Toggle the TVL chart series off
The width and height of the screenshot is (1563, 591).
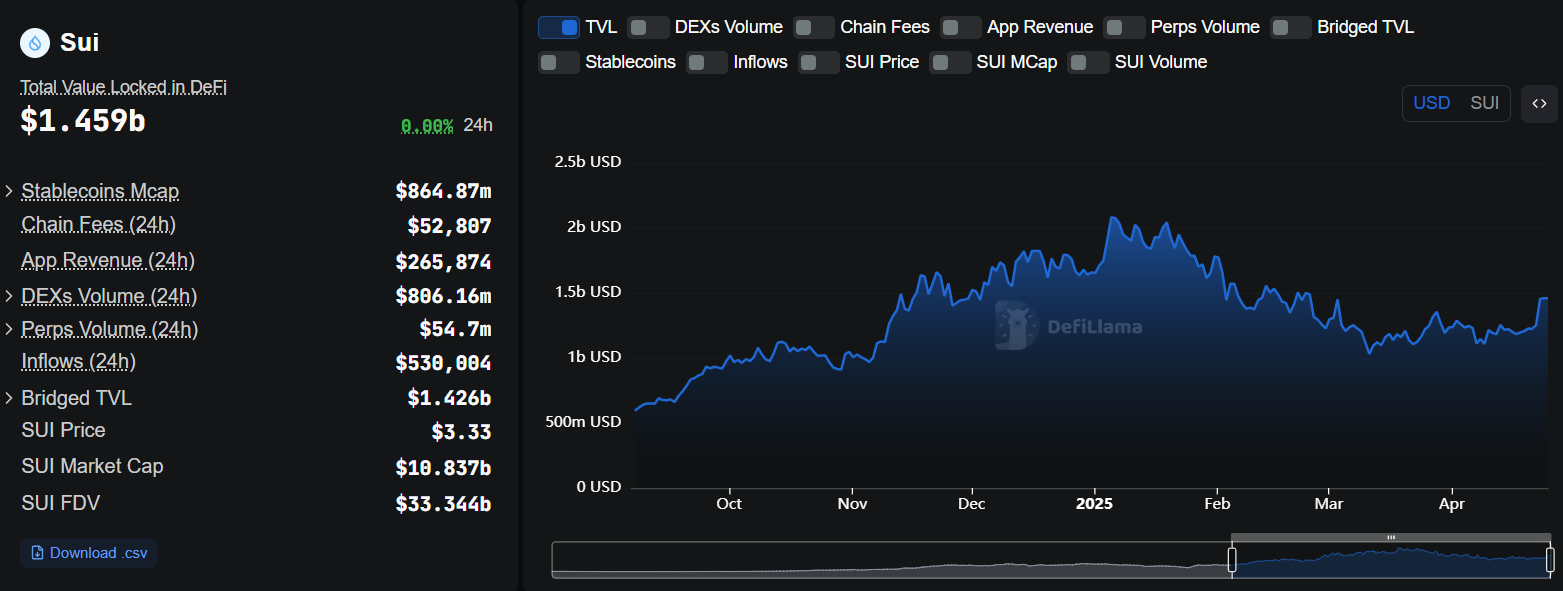point(559,27)
